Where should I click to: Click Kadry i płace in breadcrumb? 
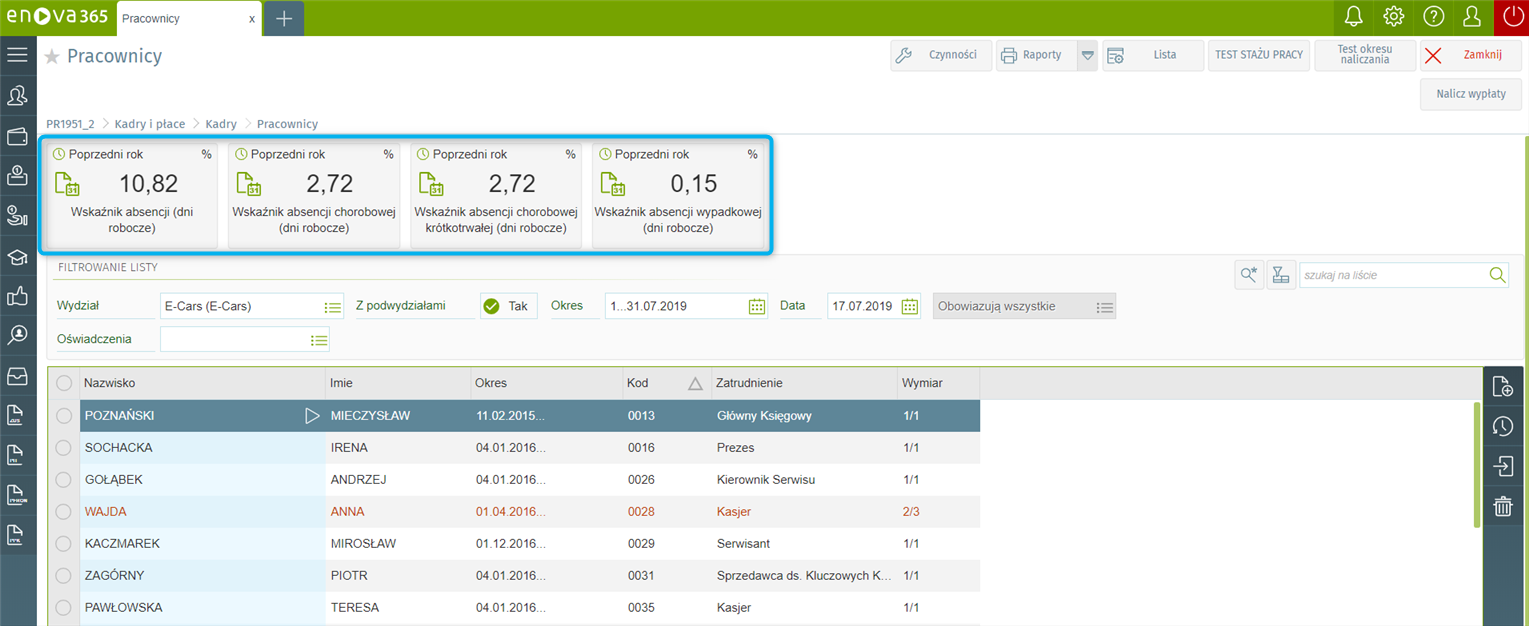[x=150, y=124]
